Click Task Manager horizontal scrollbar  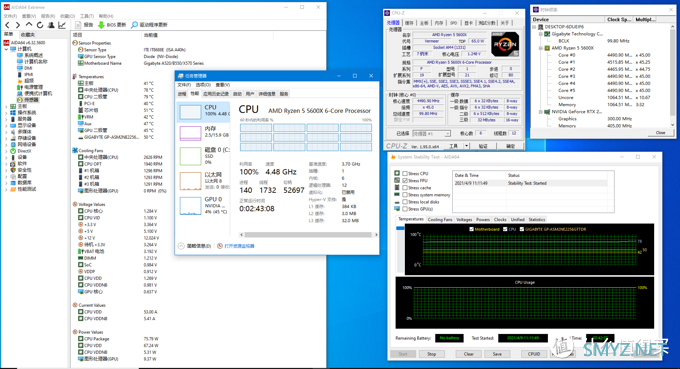click(308, 235)
